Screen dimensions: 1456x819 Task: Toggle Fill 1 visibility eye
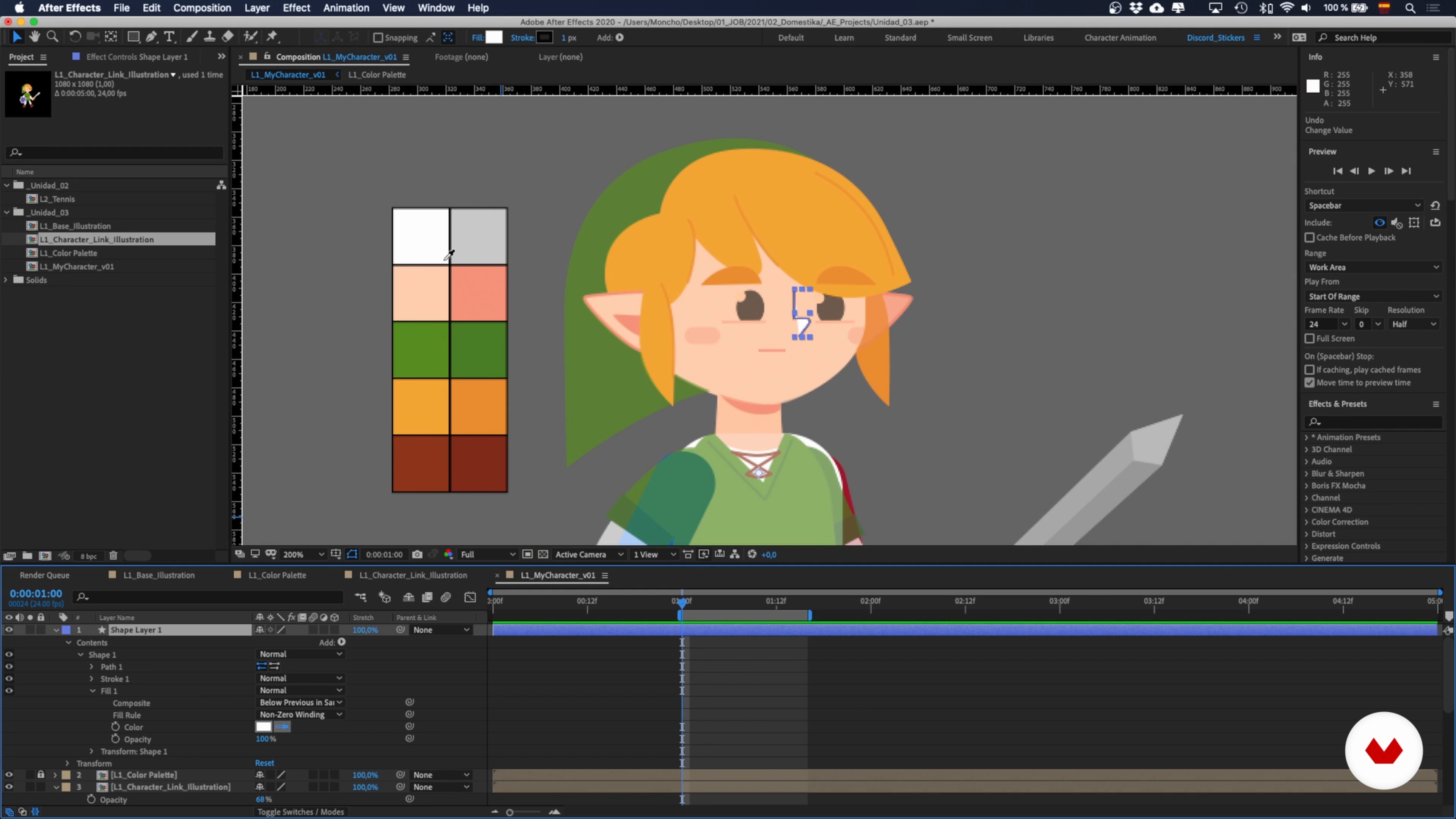8,691
